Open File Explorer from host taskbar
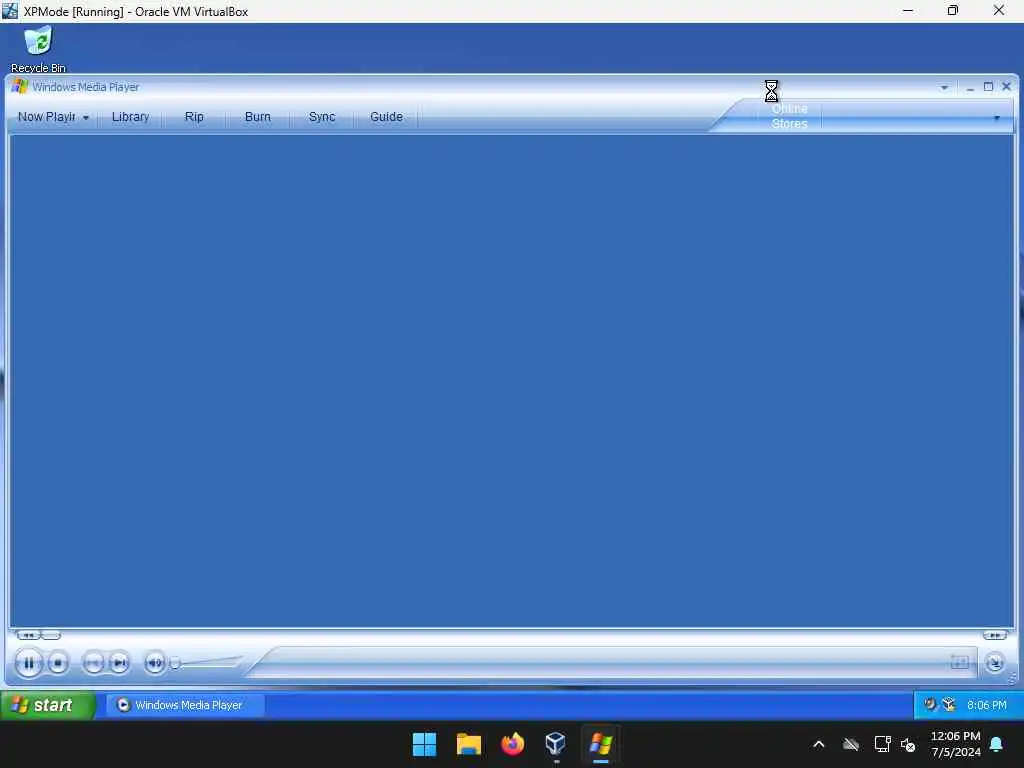This screenshot has height=768, width=1024. point(468,744)
